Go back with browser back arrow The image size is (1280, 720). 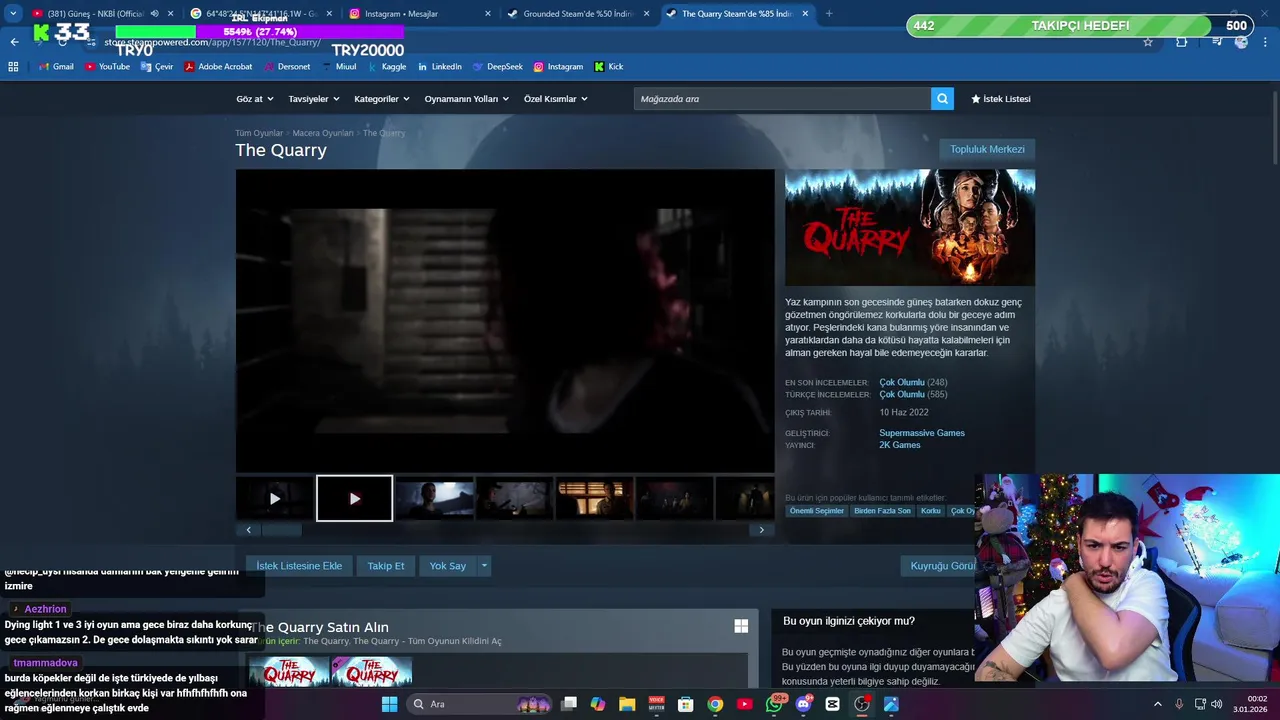point(14,42)
